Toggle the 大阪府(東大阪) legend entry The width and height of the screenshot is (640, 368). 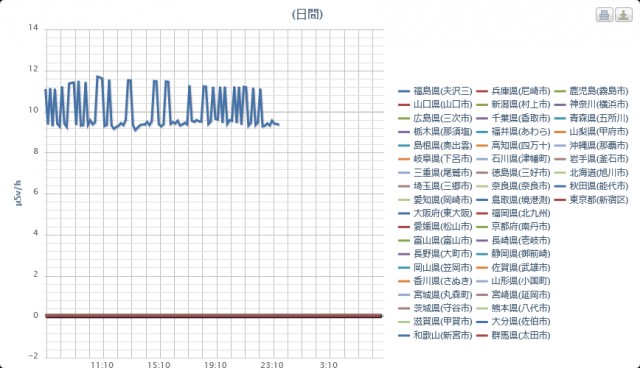click(x=435, y=213)
